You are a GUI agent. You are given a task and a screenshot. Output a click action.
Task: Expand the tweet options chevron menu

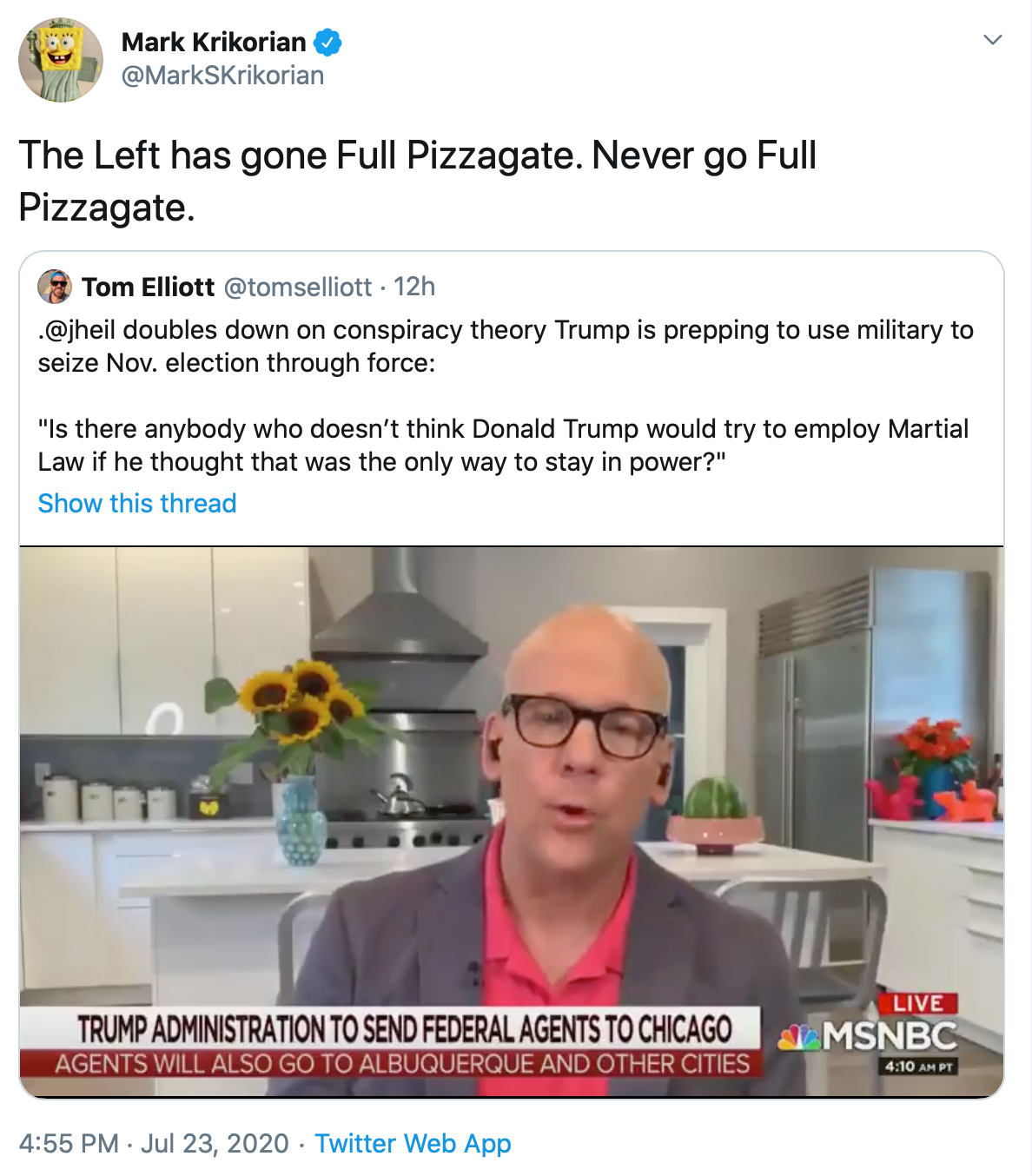(992, 40)
